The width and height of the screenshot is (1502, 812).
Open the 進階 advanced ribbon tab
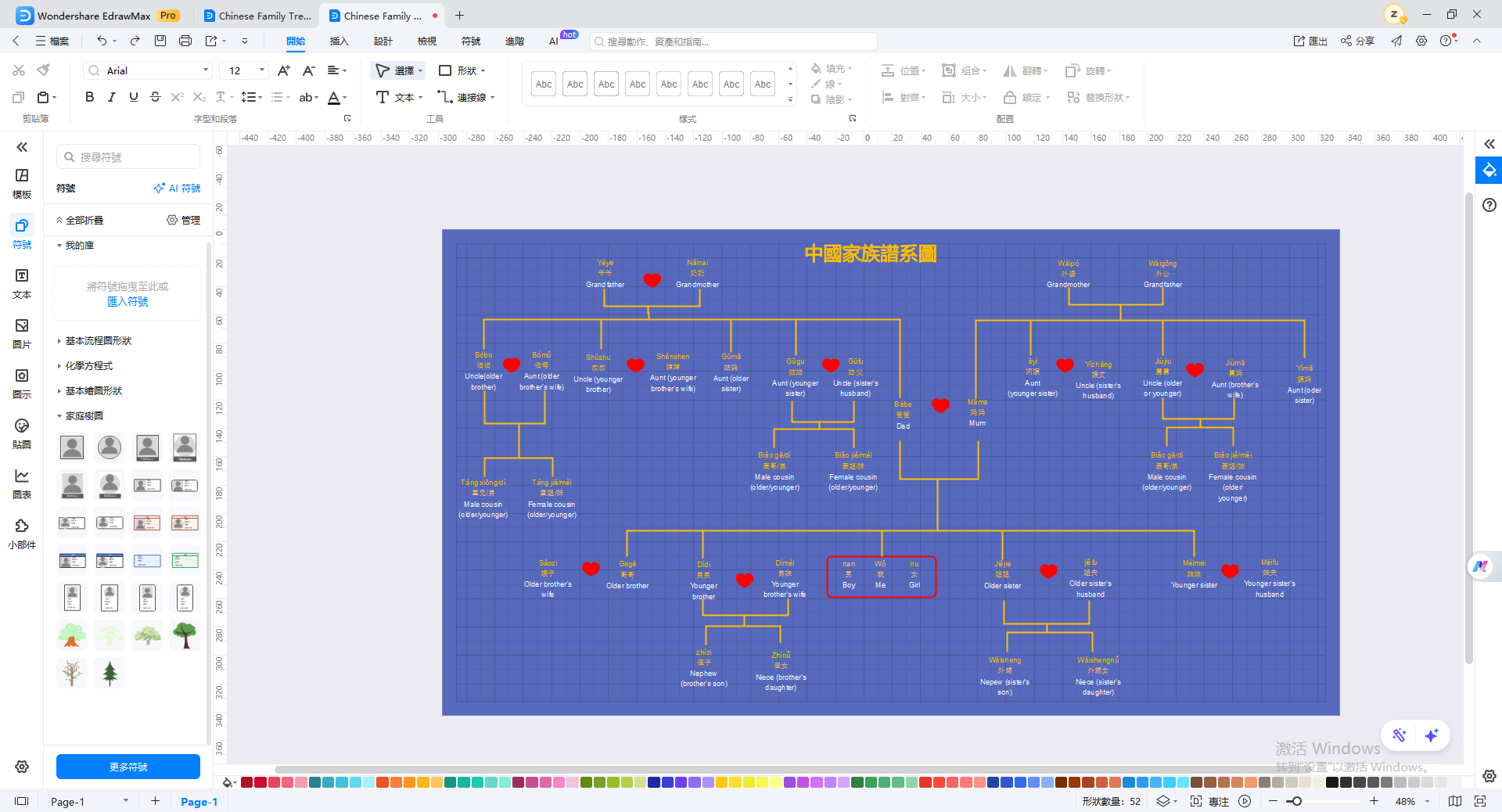515,41
